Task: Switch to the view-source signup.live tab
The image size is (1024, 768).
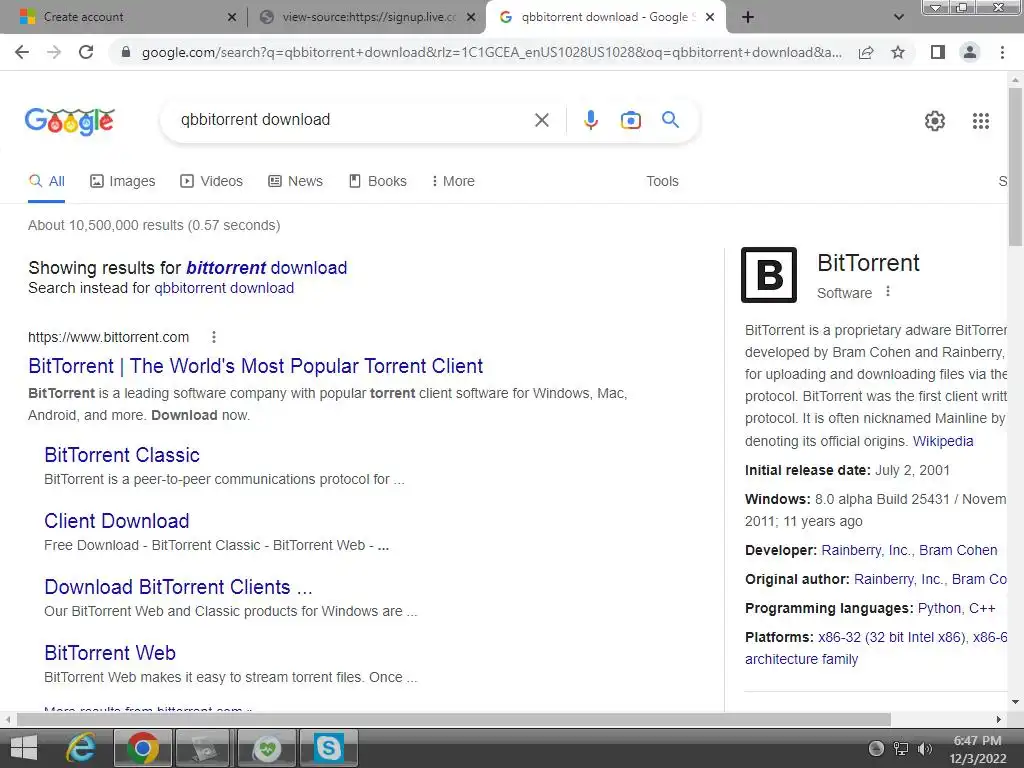Action: point(366,17)
